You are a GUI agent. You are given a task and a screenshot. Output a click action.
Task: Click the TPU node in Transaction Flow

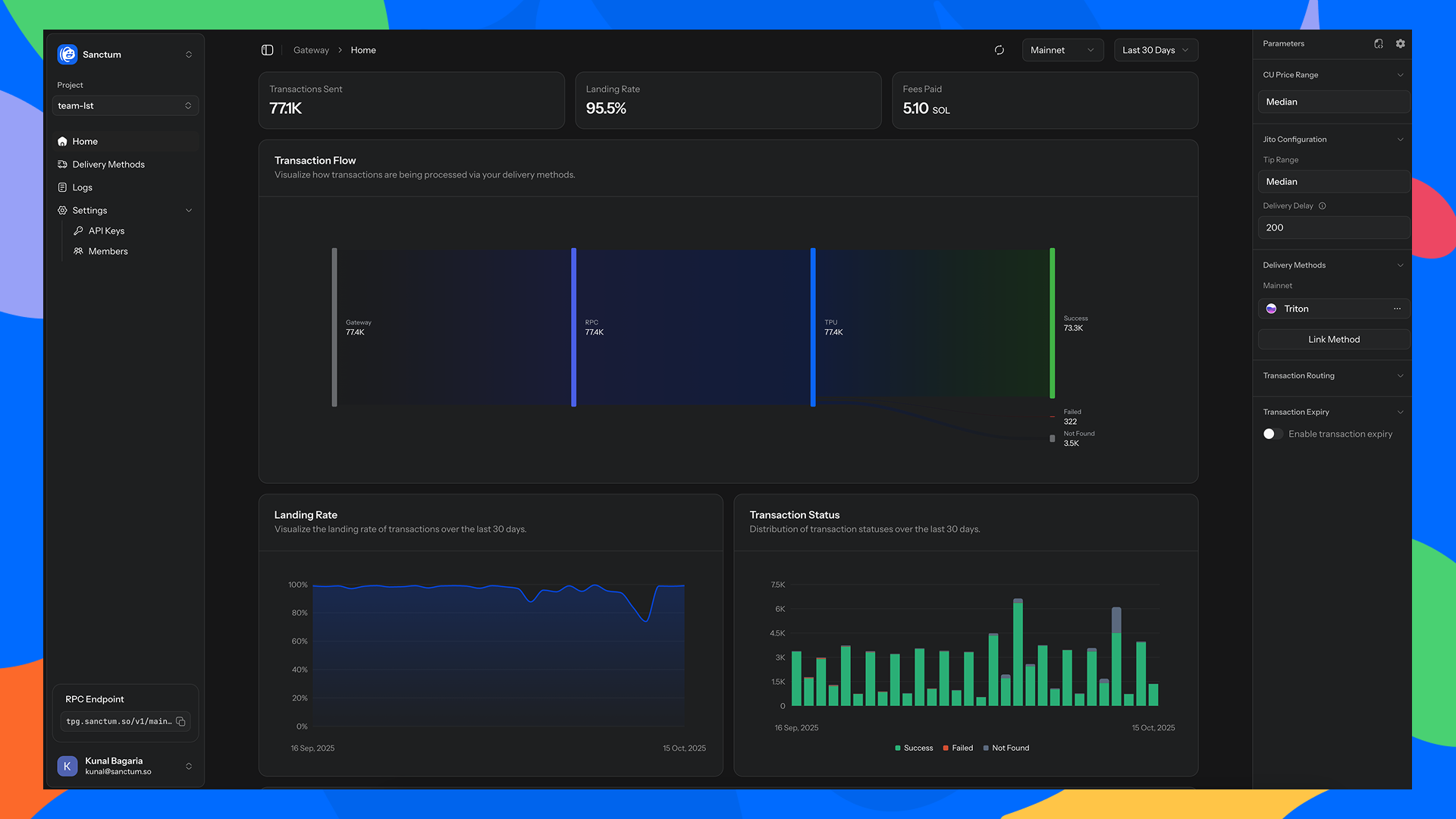tap(813, 327)
